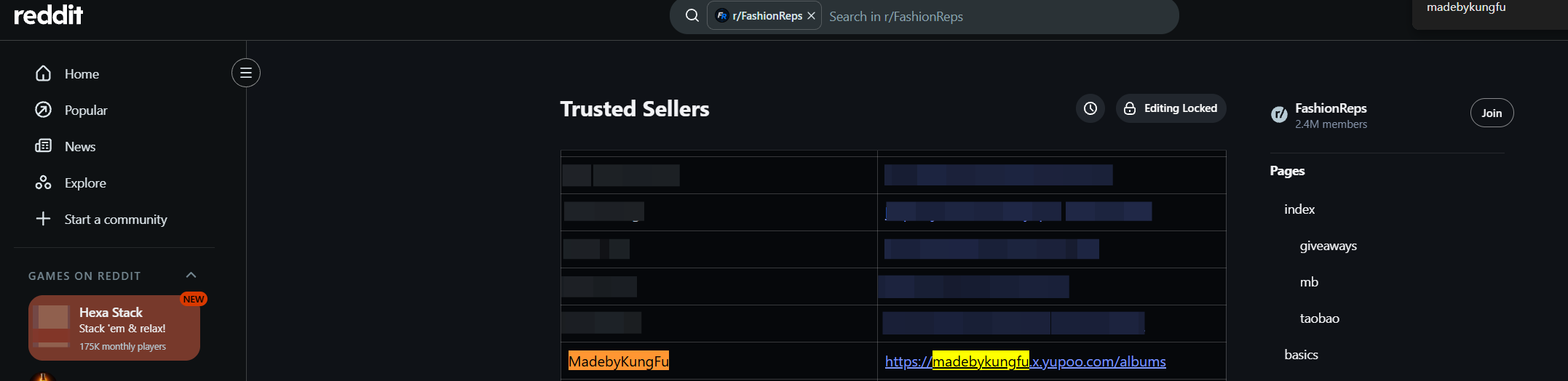Viewport: 1568px width, 381px height.
Task: Open the taobao wiki page
Action: point(1319,318)
